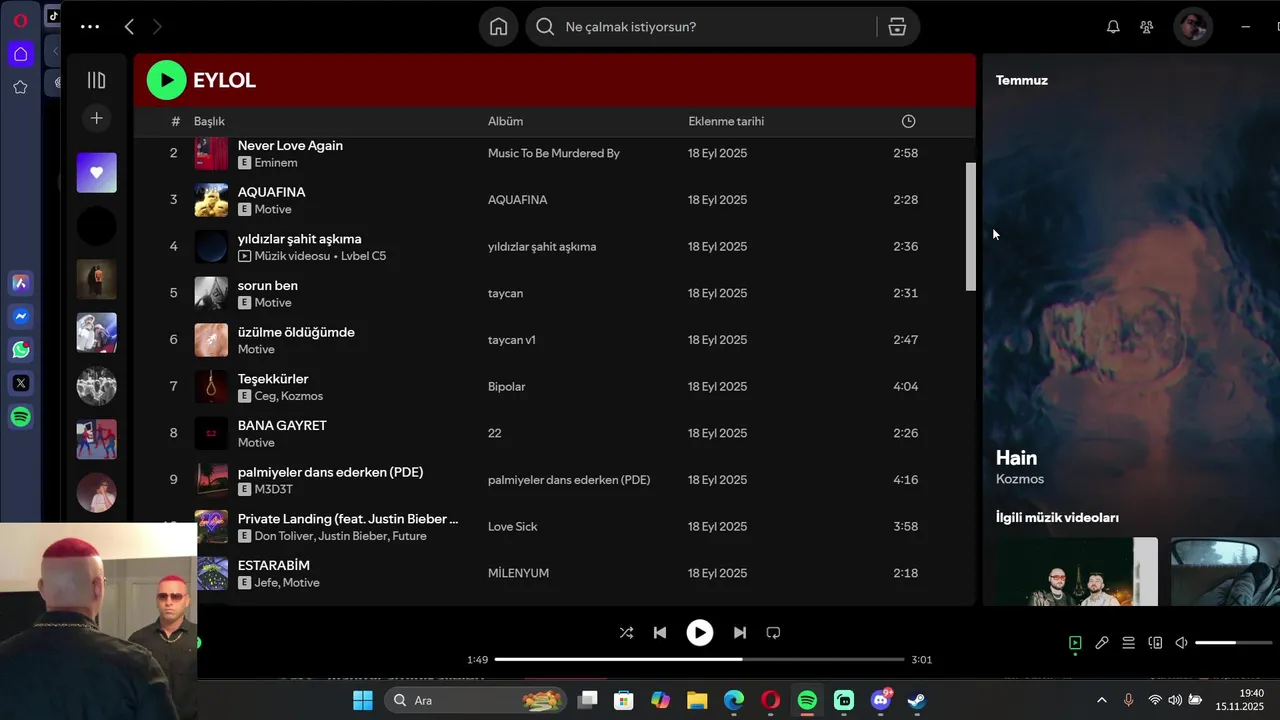Select the track Never Love Again
This screenshot has height=720, width=1280.
pos(290,145)
